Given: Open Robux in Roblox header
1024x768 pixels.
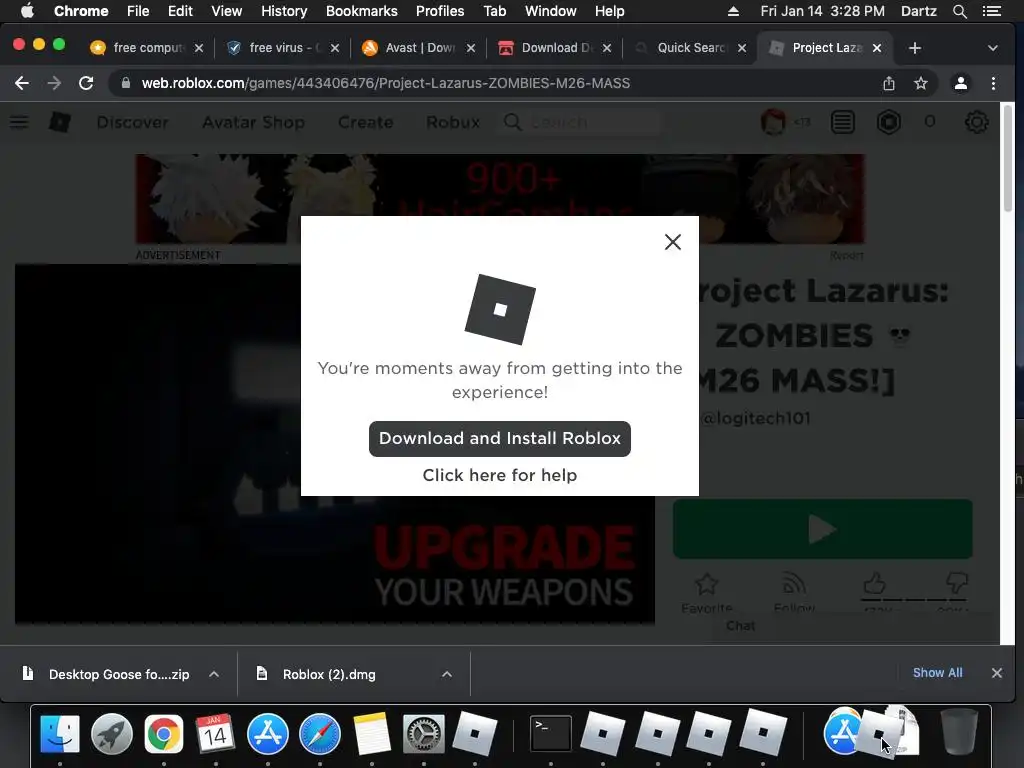Looking at the screenshot, I should [453, 122].
